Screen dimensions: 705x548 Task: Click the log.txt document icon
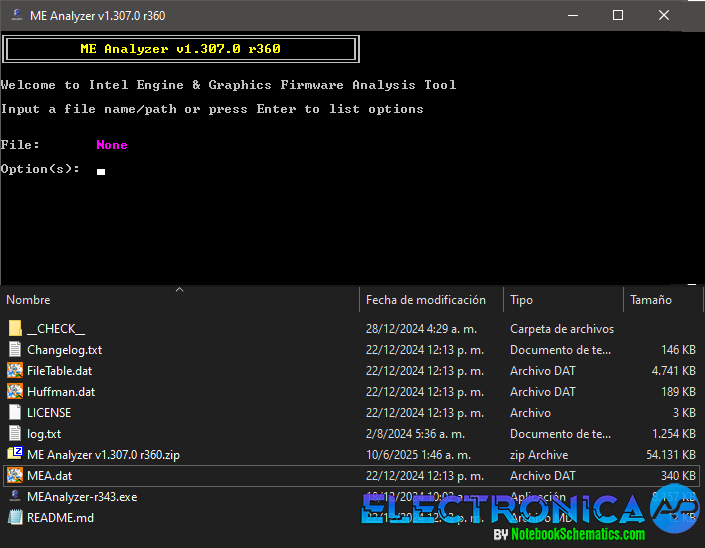pos(15,434)
